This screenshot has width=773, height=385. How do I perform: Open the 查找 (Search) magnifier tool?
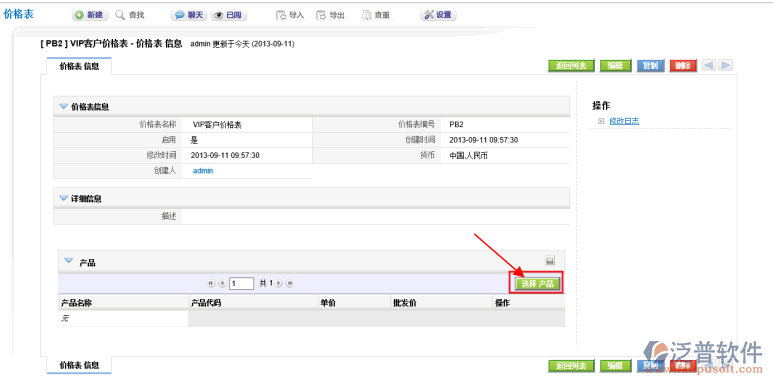(x=130, y=15)
